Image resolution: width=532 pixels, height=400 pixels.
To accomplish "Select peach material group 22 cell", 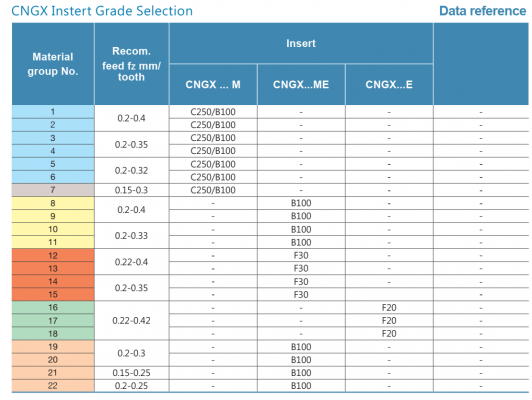I will pyautogui.click(x=53, y=386).
